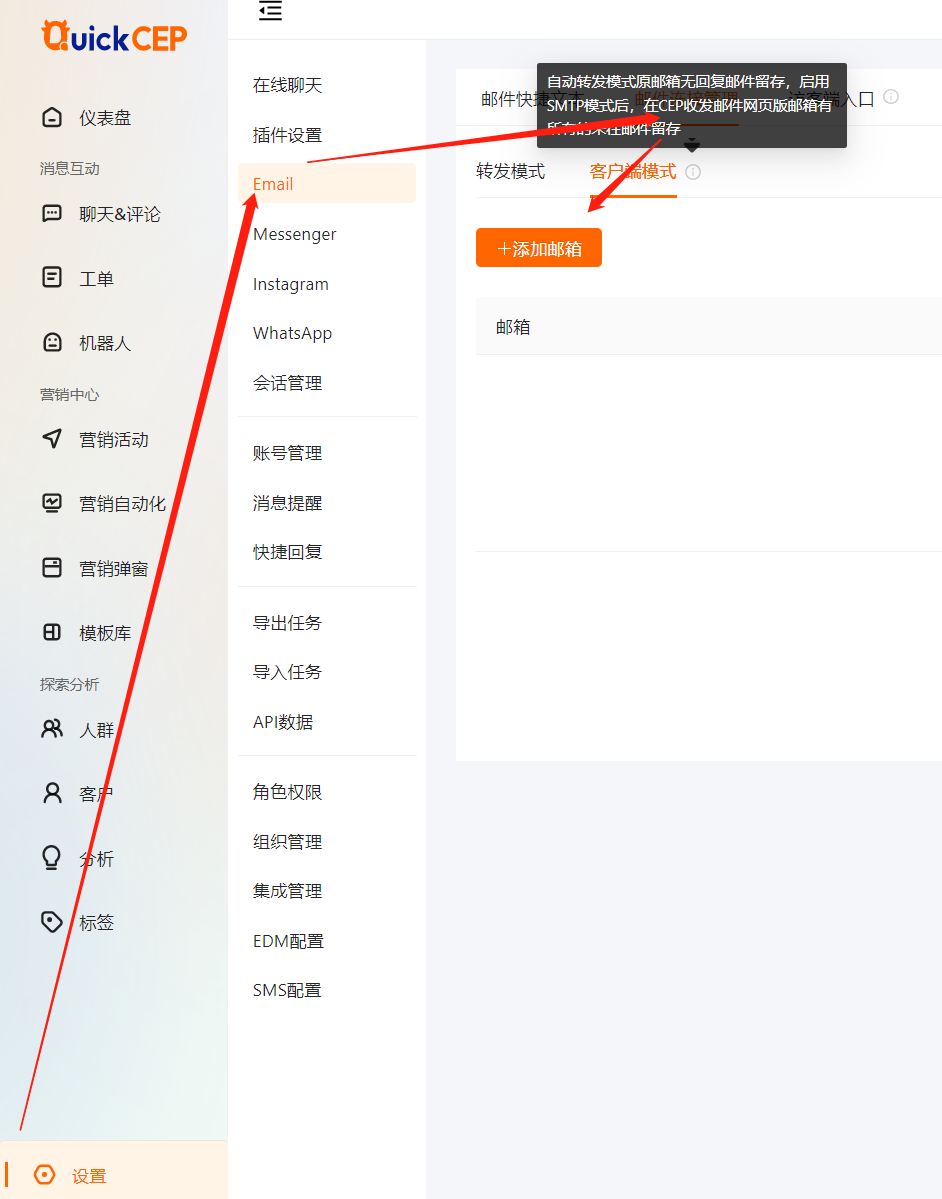The width and height of the screenshot is (942, 1199).
Task: Open the 仪表盘 dashboard icon
Action: pos(52,118)
